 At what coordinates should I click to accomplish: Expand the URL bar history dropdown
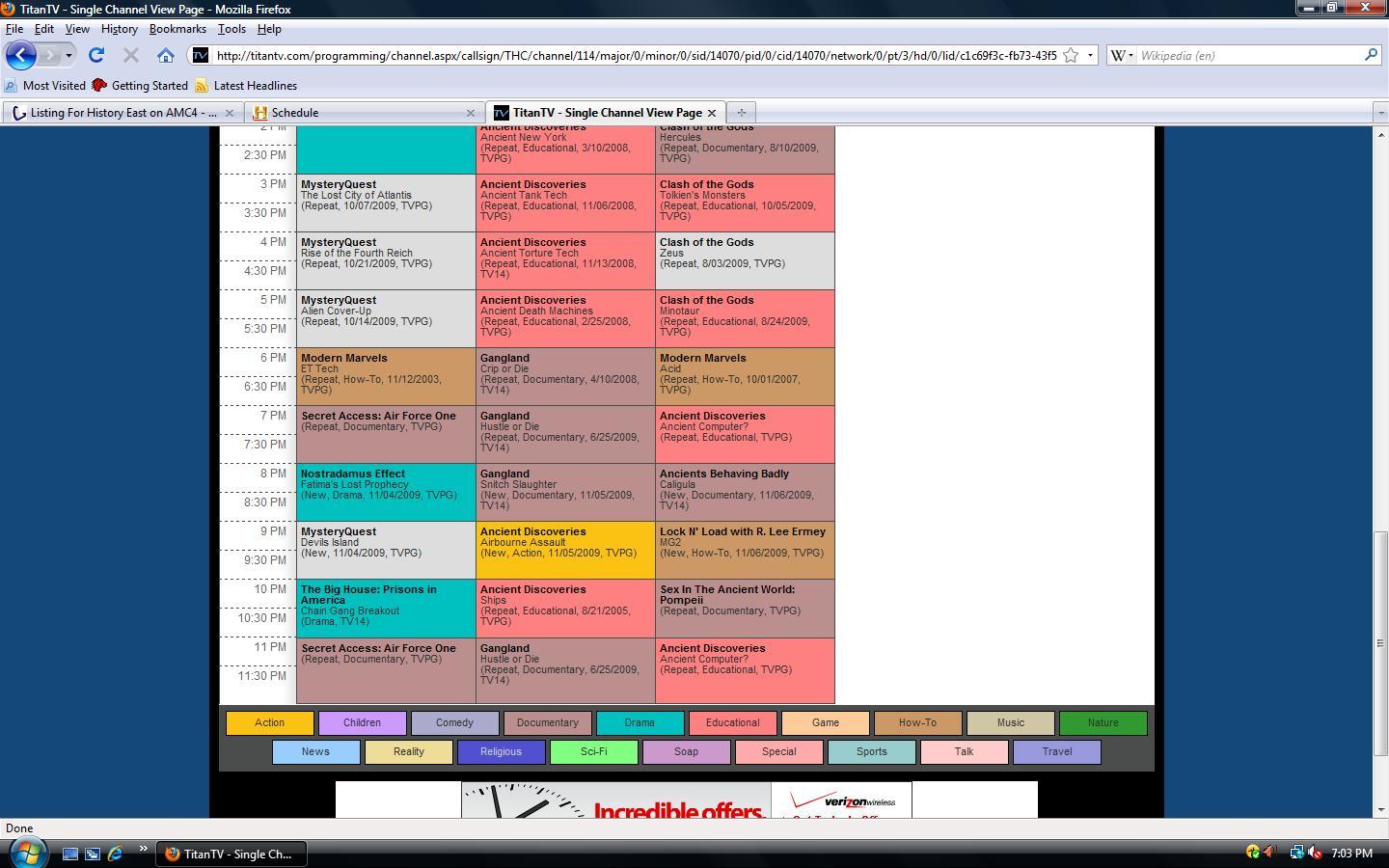coord(1090,55)
